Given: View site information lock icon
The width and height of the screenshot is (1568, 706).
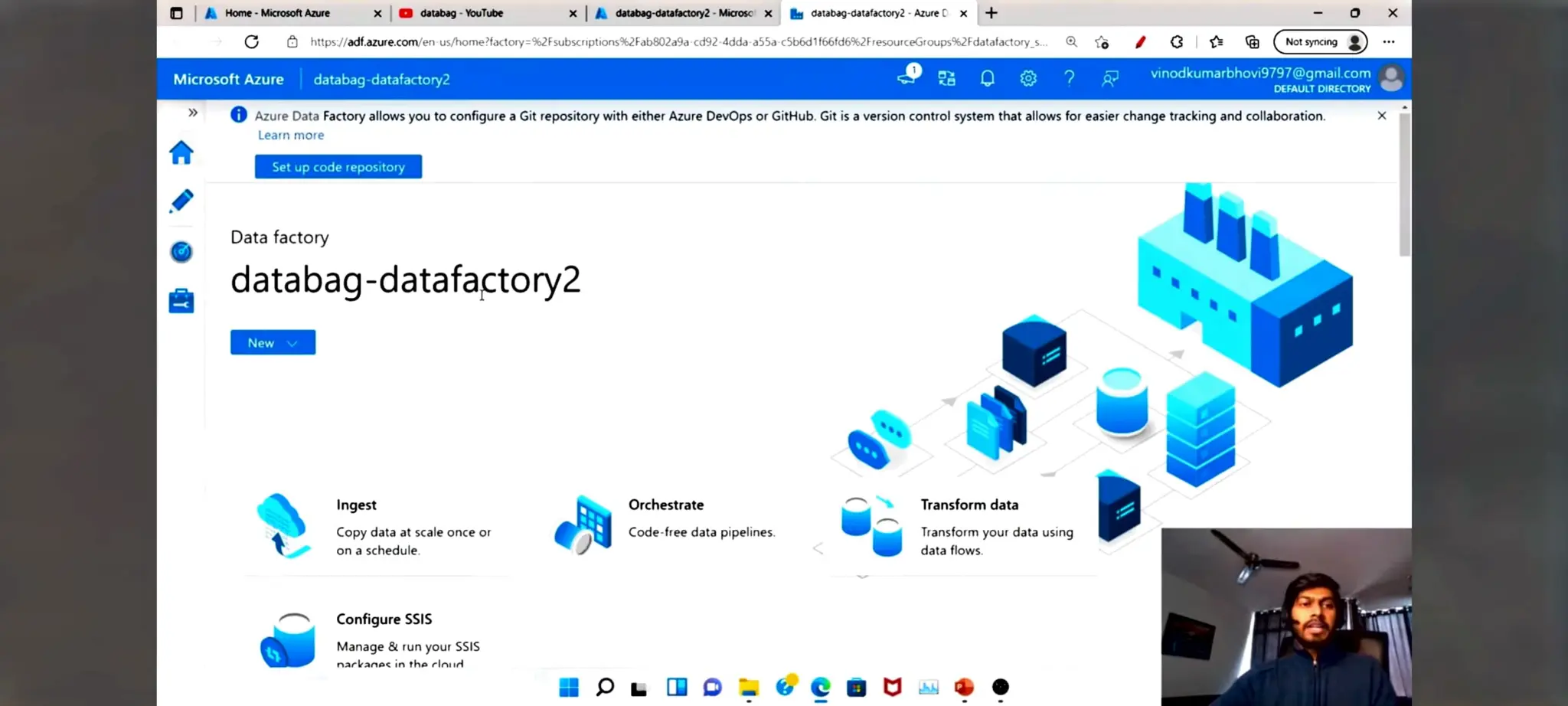Looking at the screenshot, I should pyautogui.click(x=292, y=42).
